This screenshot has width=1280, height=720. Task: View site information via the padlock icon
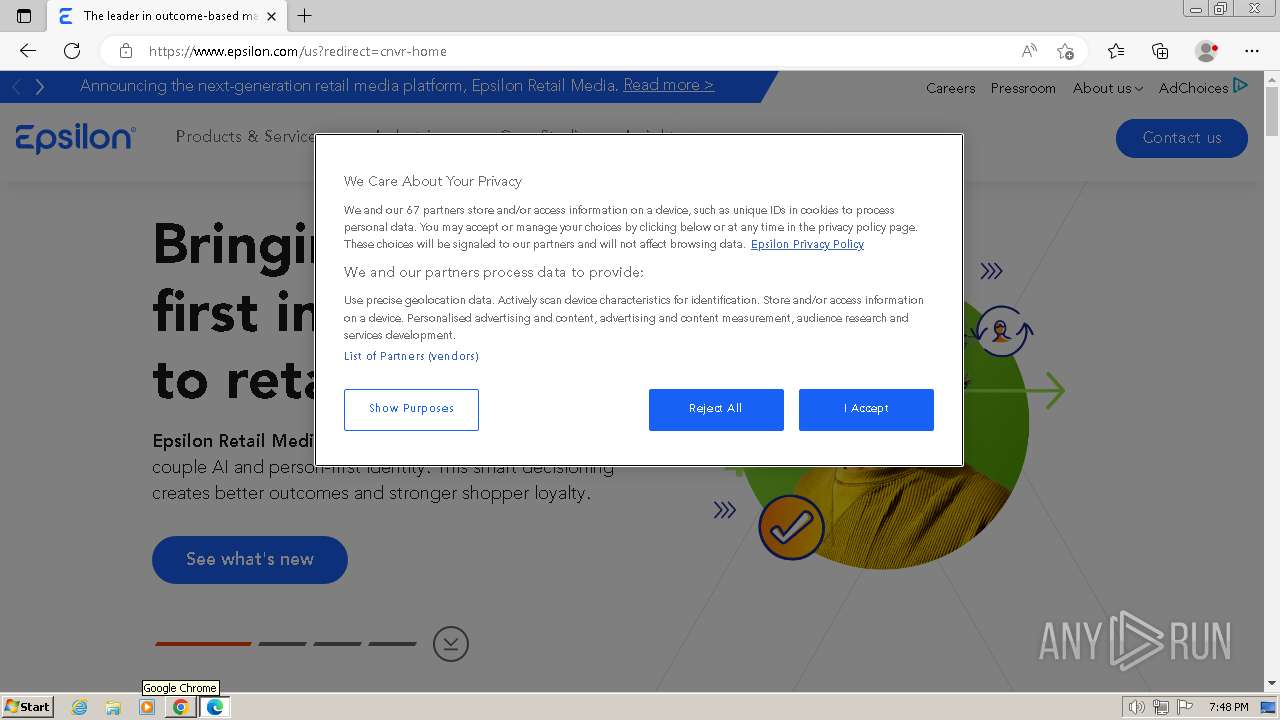tap(126, 51)
